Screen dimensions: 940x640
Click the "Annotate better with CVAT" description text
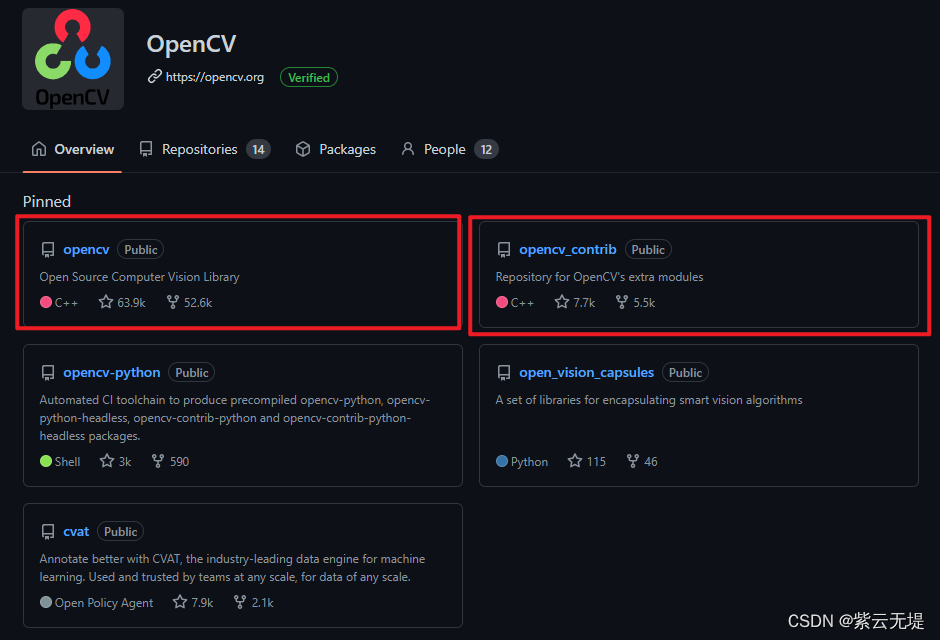(233, 567)
